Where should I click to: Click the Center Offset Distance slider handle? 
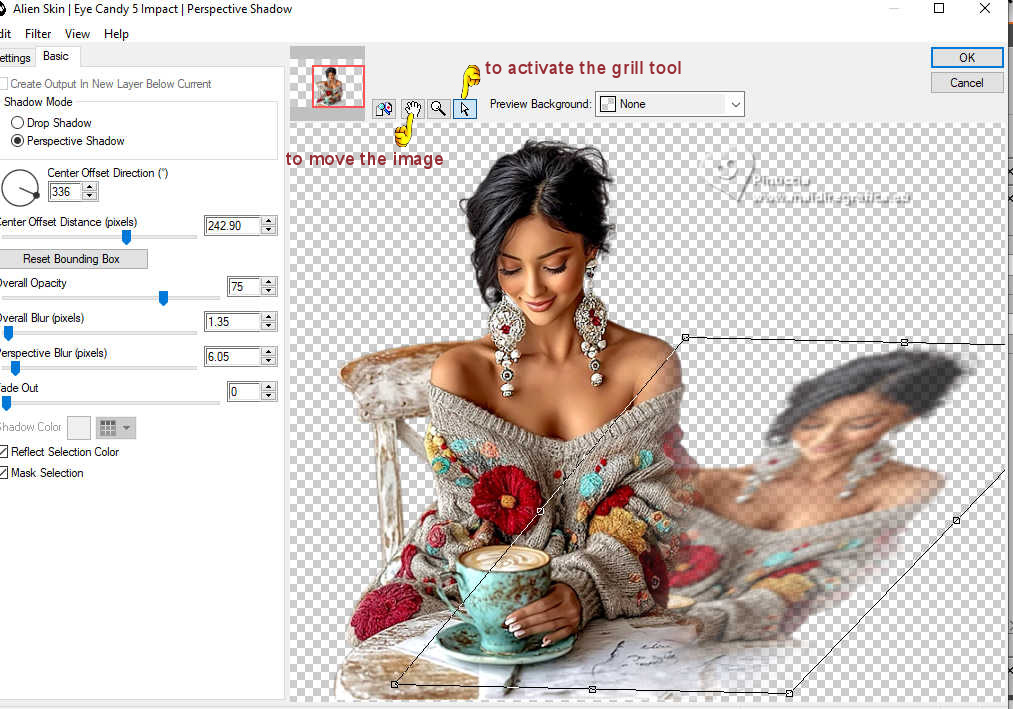[x=127, y=237]
